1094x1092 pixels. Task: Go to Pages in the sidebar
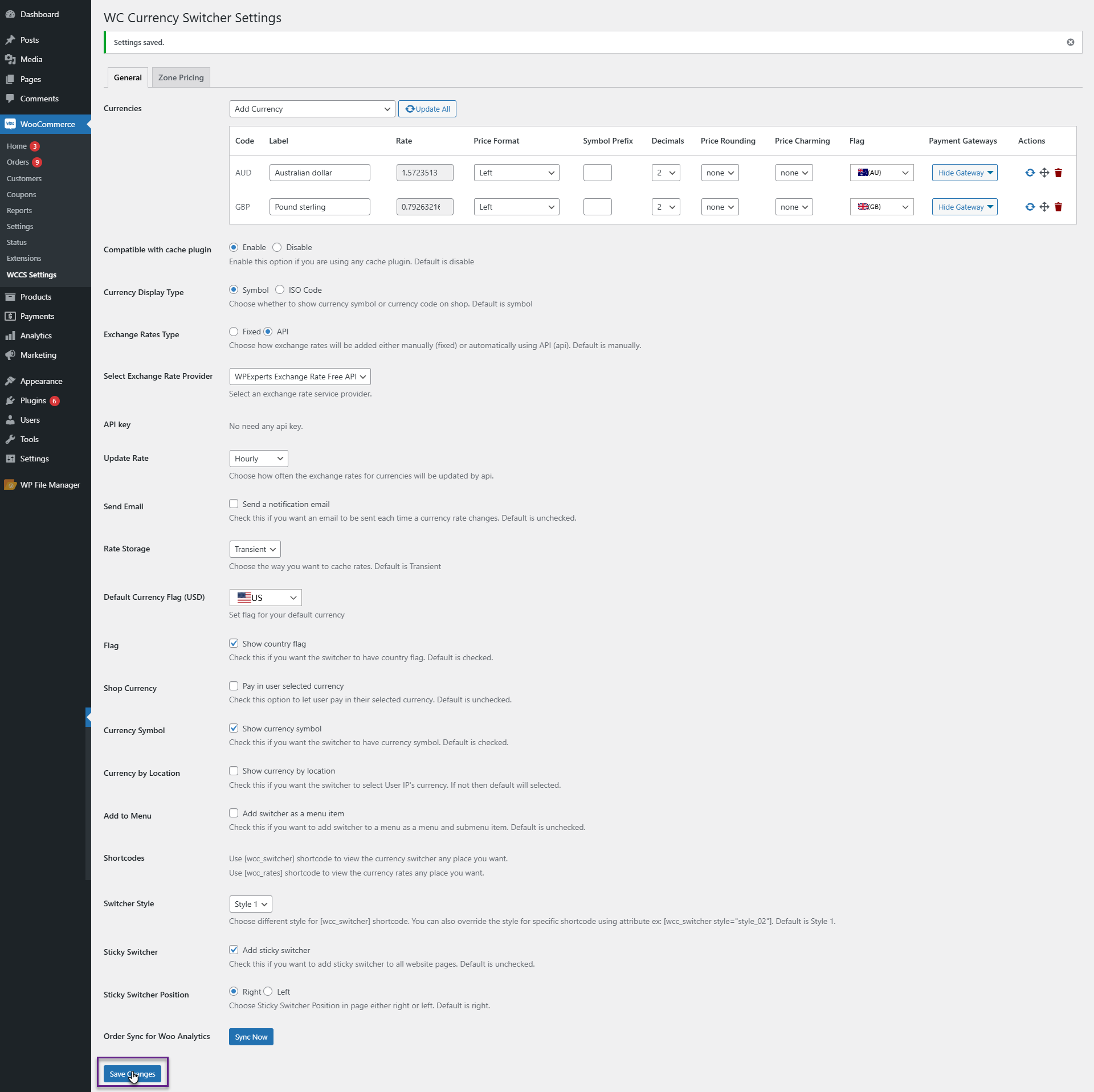tap(46, 79)
